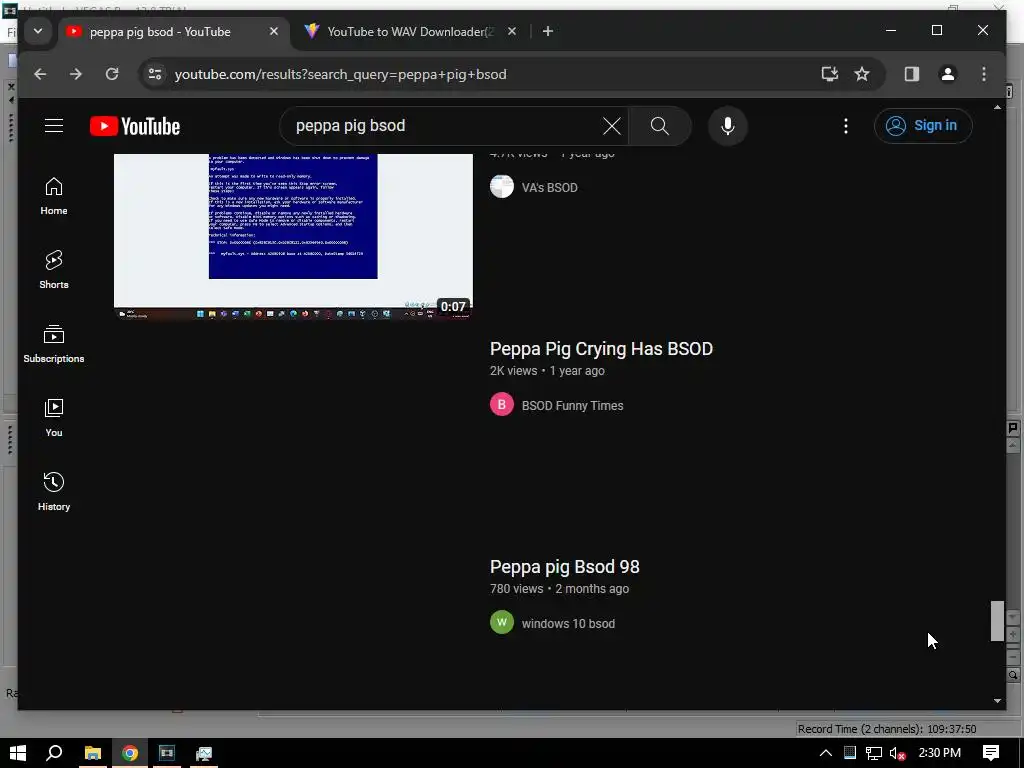This screenshot has height=768, width=1024.
Task: Click the magnifier search button
Action: [660, 126]
